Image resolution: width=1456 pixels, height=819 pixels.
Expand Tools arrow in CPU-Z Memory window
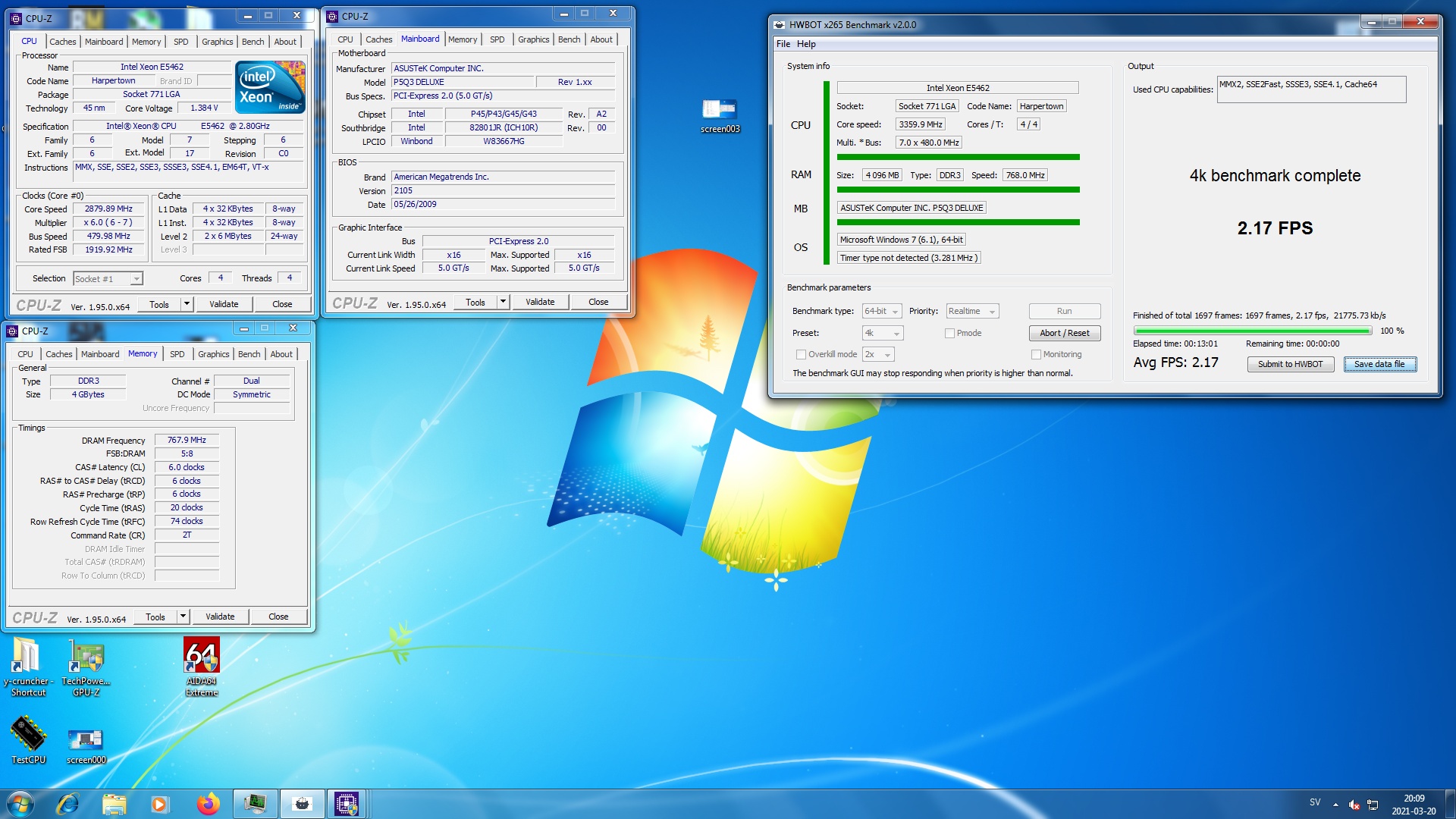point(183,617)
